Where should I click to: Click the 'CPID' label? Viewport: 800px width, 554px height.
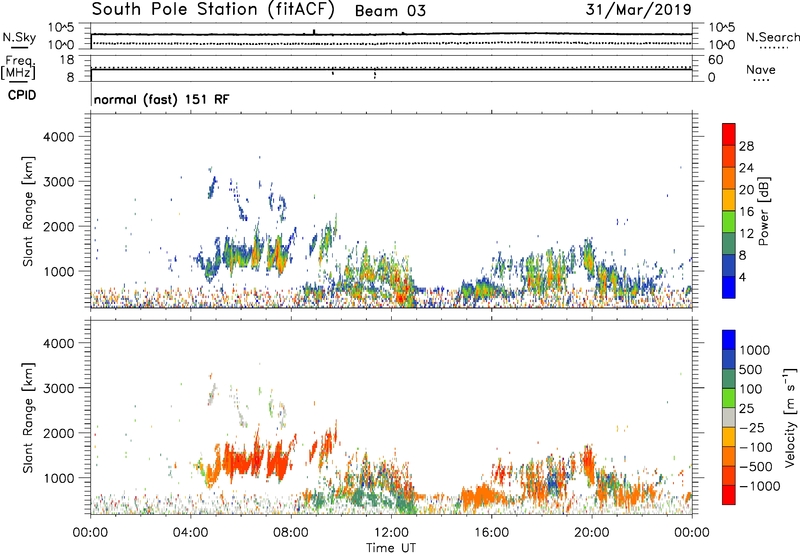tap(22, 95)
